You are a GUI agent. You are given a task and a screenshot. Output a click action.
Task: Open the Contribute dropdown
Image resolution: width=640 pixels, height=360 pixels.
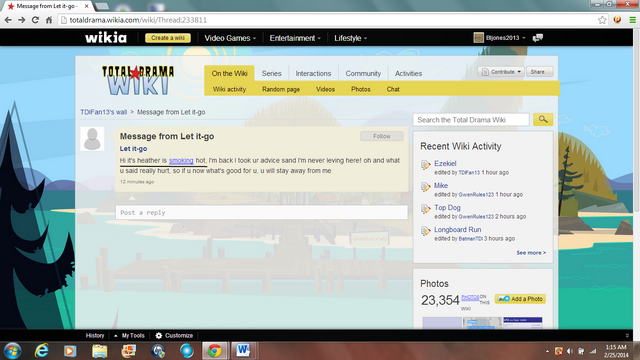tap(501, 72)
